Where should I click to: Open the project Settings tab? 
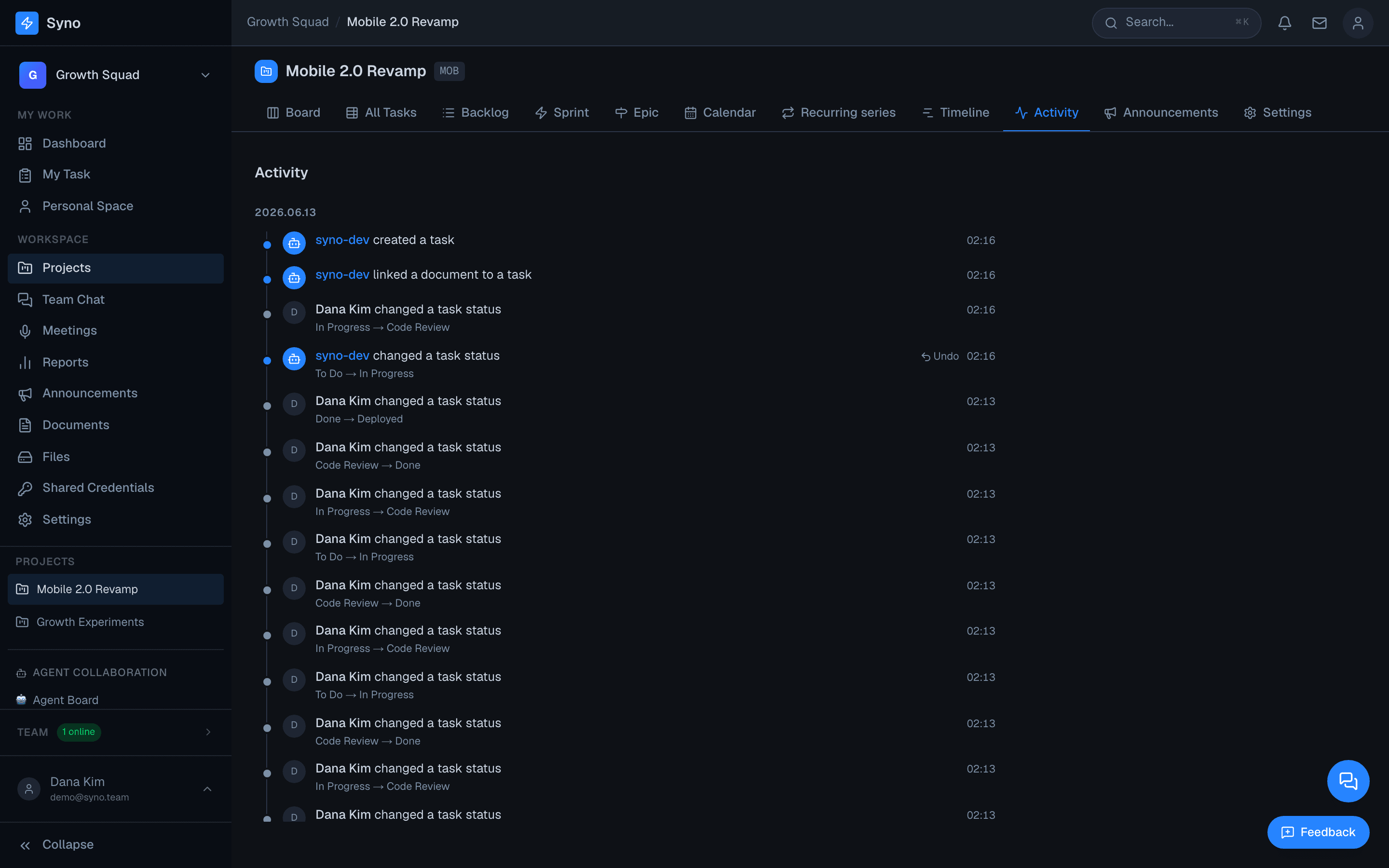[1277, 112]
